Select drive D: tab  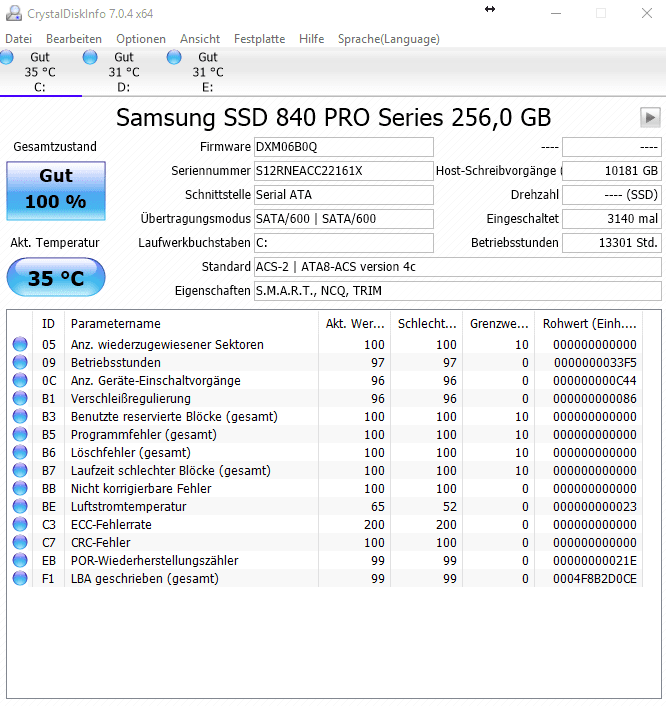point(124,72)
